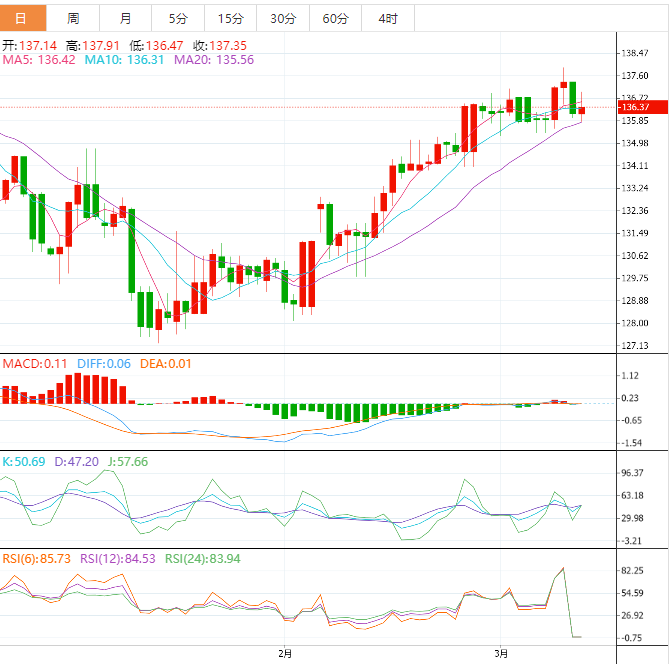The height and width of the screenshot is (664, 670).
Task: Click the last red candlestick on the chart
Action: click(582, 111)
